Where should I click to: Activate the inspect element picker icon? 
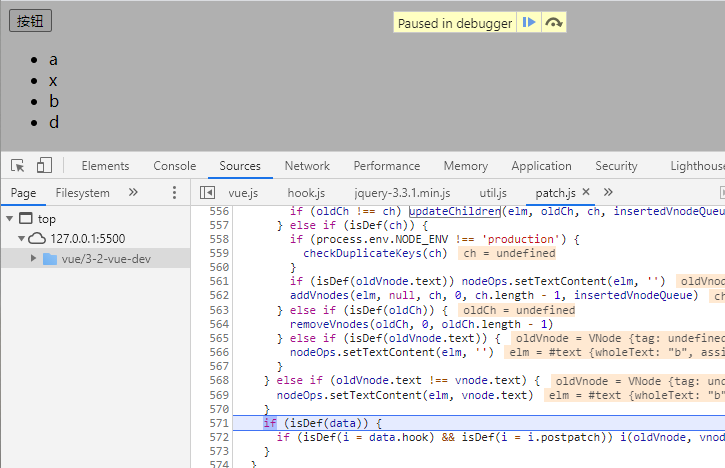click(x=18, y=166)
